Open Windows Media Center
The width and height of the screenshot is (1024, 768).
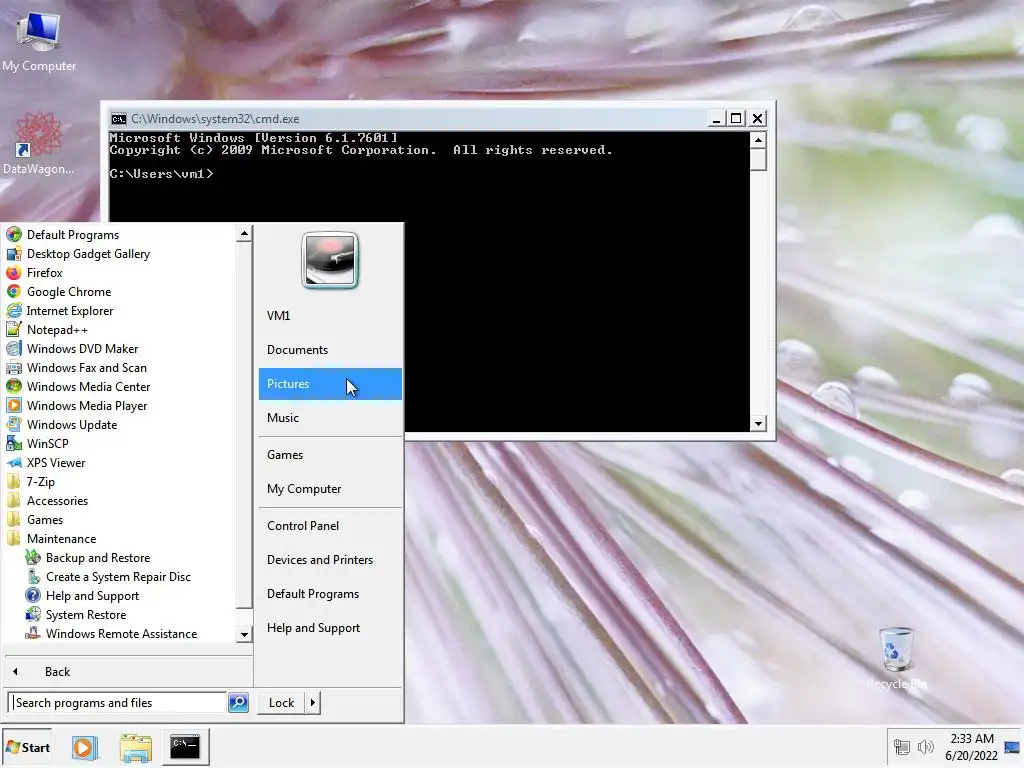(78, 386)
